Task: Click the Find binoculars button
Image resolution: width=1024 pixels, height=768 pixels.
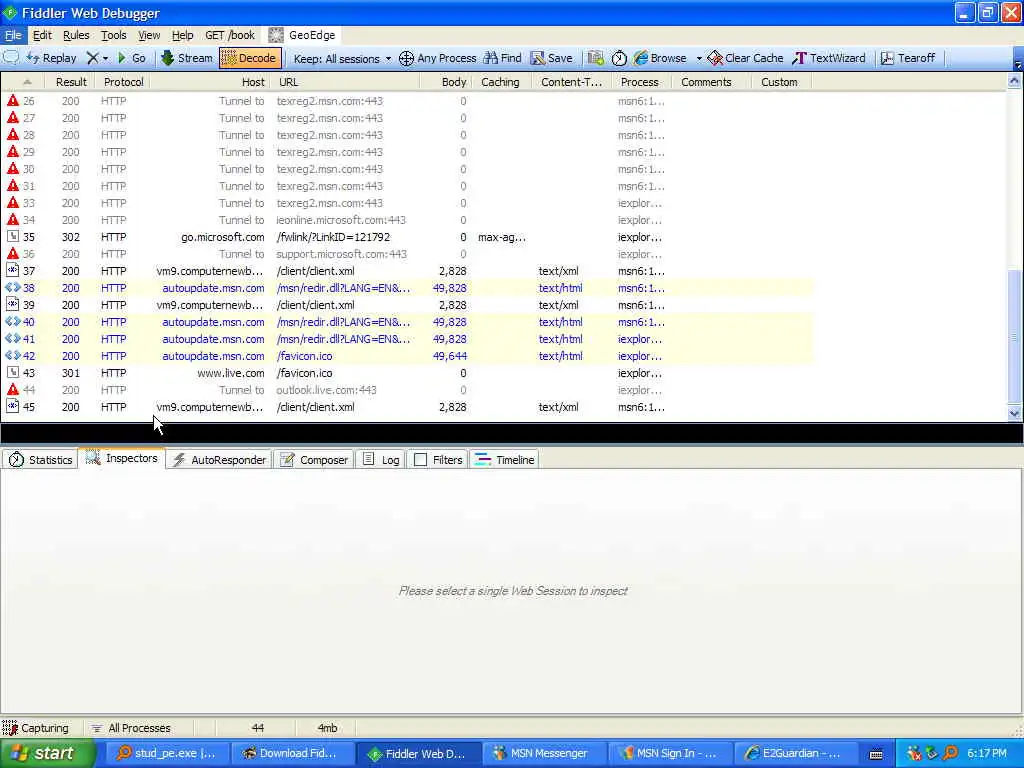Action: pos(502,58)
